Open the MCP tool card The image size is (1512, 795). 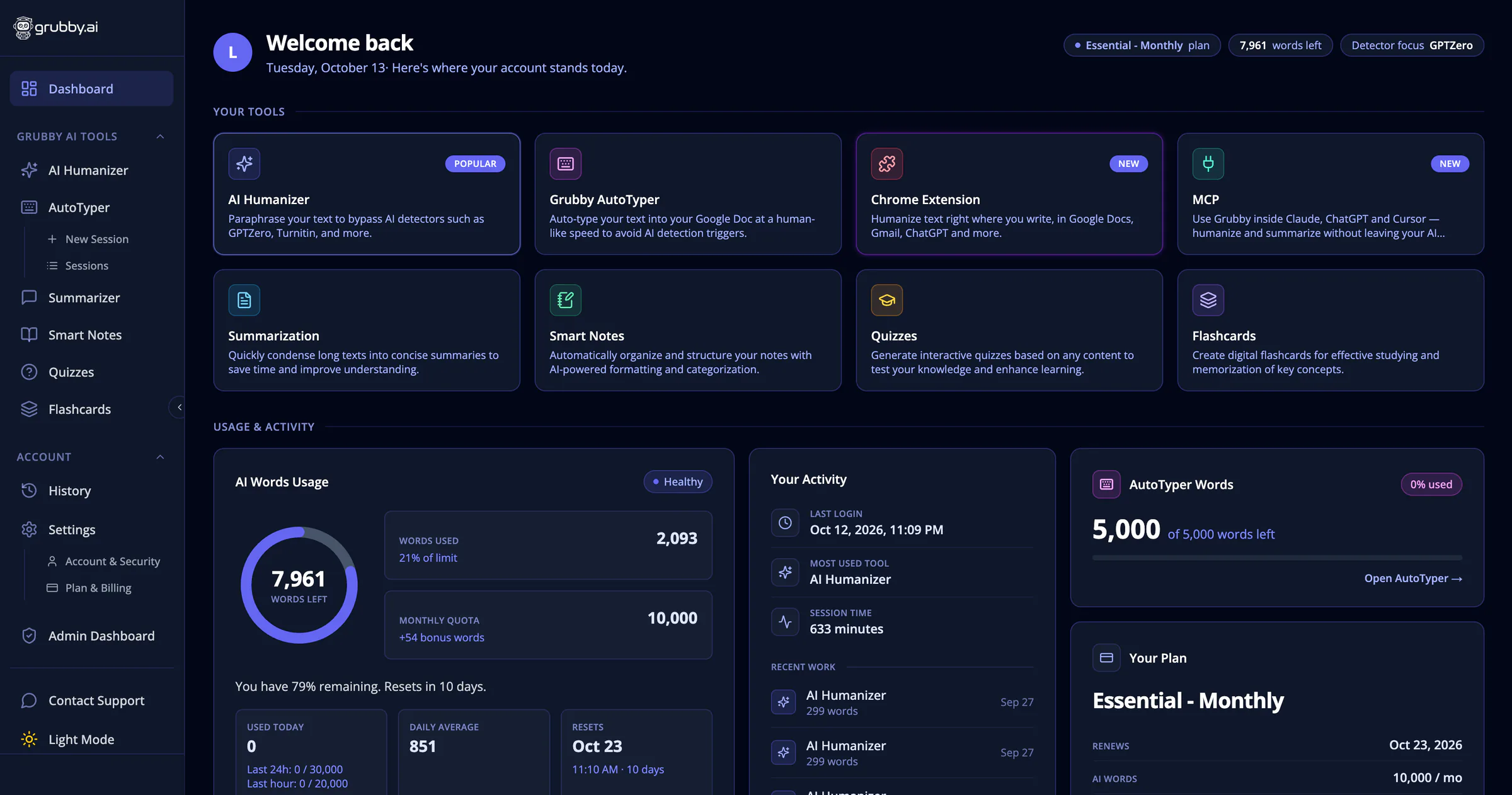click(x=1331, y=194)
